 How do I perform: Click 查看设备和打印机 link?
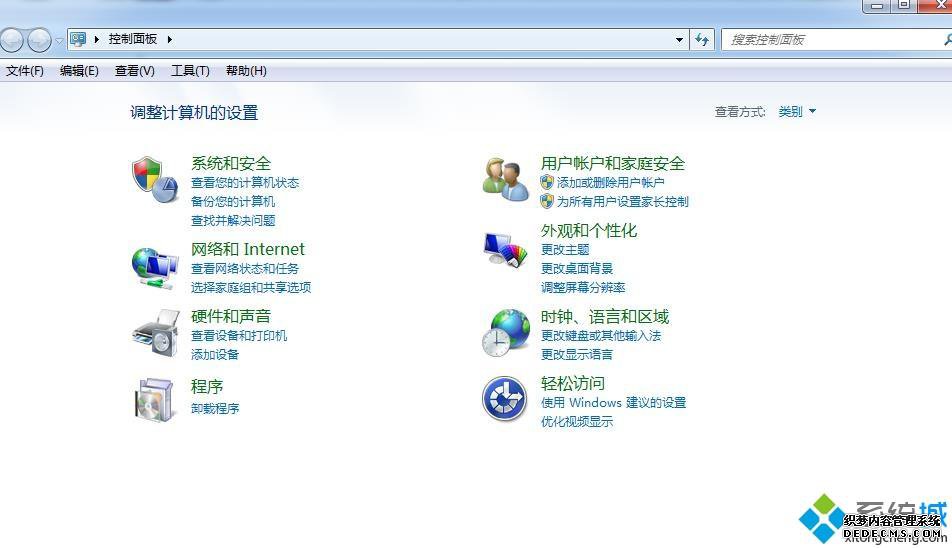pos(239,336)
